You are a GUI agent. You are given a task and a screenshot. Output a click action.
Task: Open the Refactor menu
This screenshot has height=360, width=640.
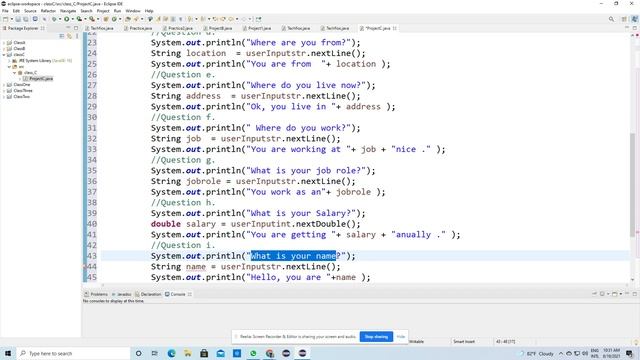[x=48, y=11]
